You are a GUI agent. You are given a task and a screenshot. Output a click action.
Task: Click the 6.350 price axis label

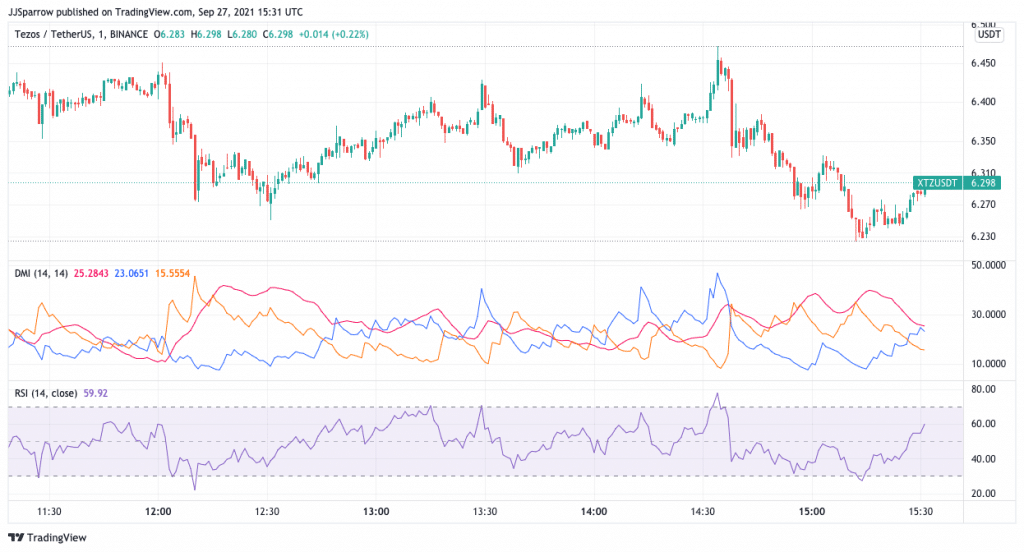[x=983, y=141]
